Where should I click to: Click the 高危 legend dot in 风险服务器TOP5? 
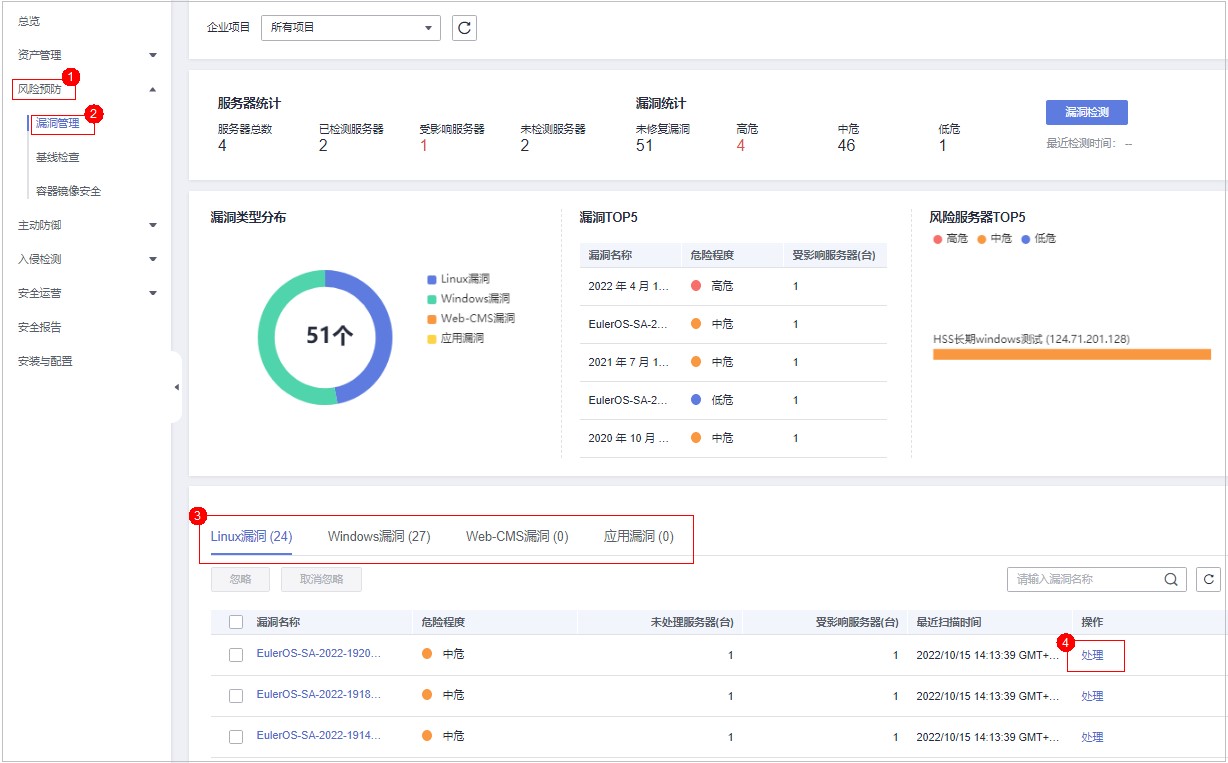[x=937, y=239]
